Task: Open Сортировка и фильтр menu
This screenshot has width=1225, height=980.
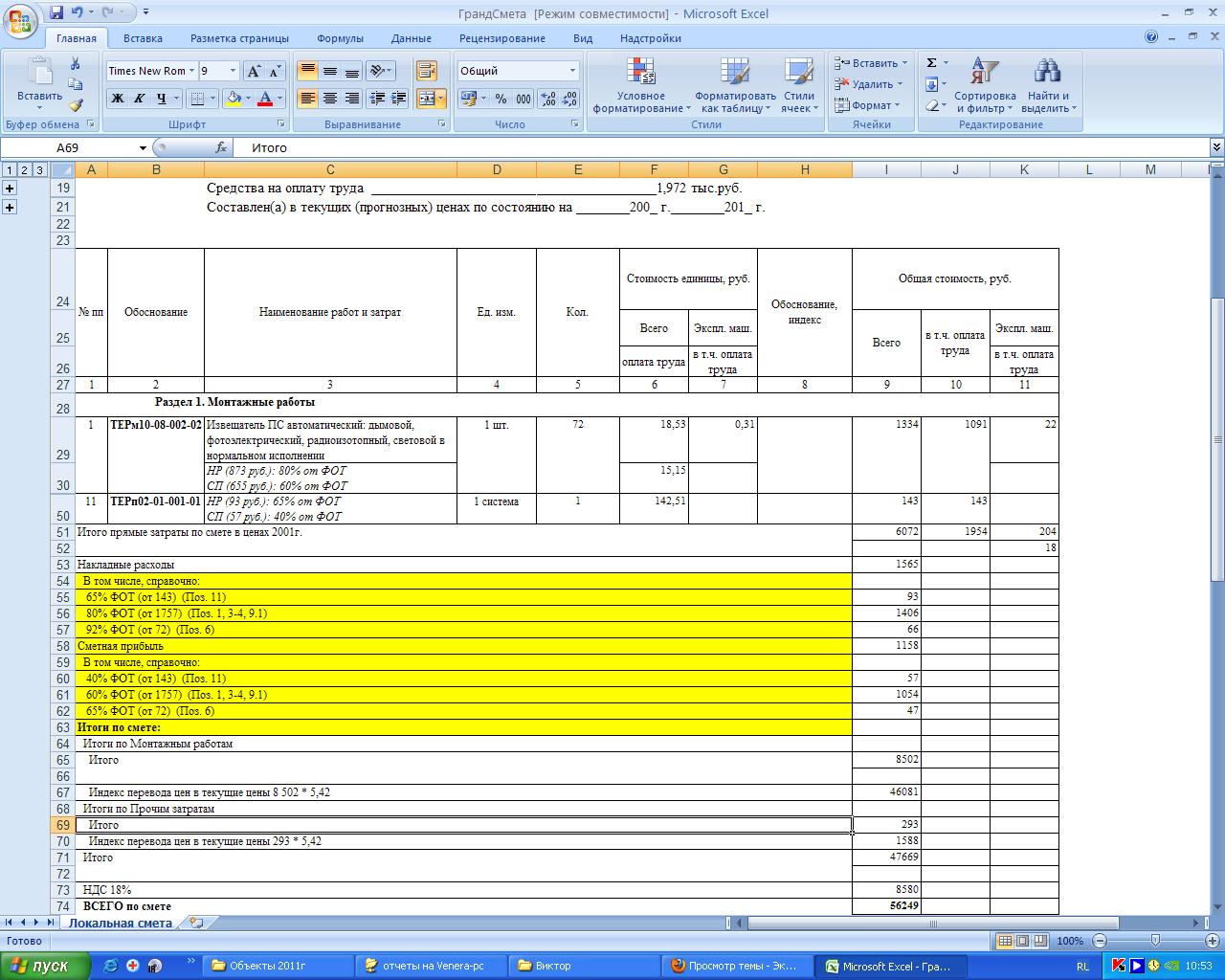Action: pos(985,85)
